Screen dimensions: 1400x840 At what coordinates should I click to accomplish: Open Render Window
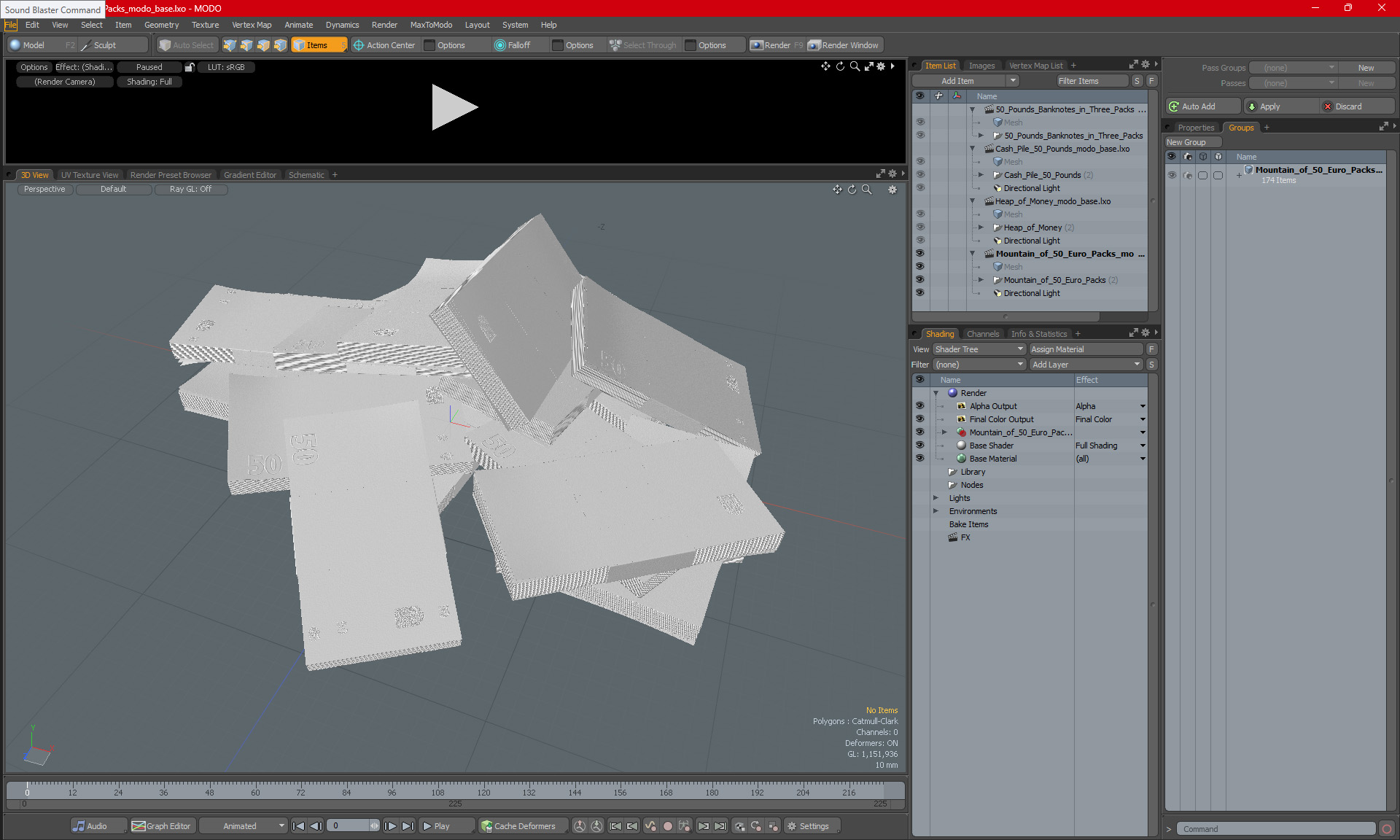point(844,45)
